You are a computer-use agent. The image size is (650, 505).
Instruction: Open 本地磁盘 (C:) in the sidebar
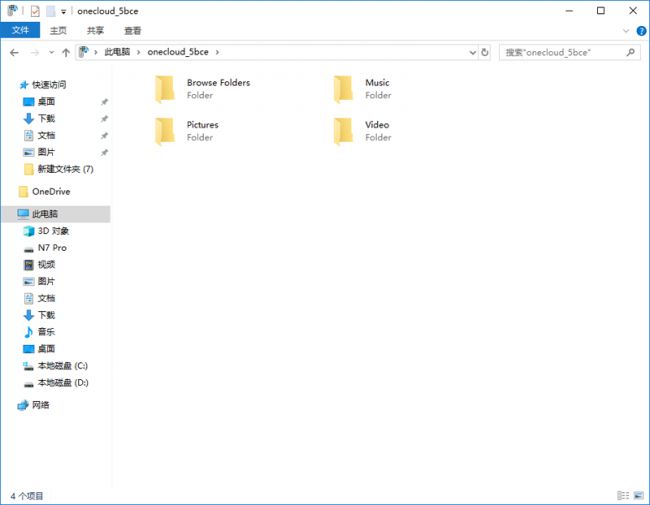(62, 366)
